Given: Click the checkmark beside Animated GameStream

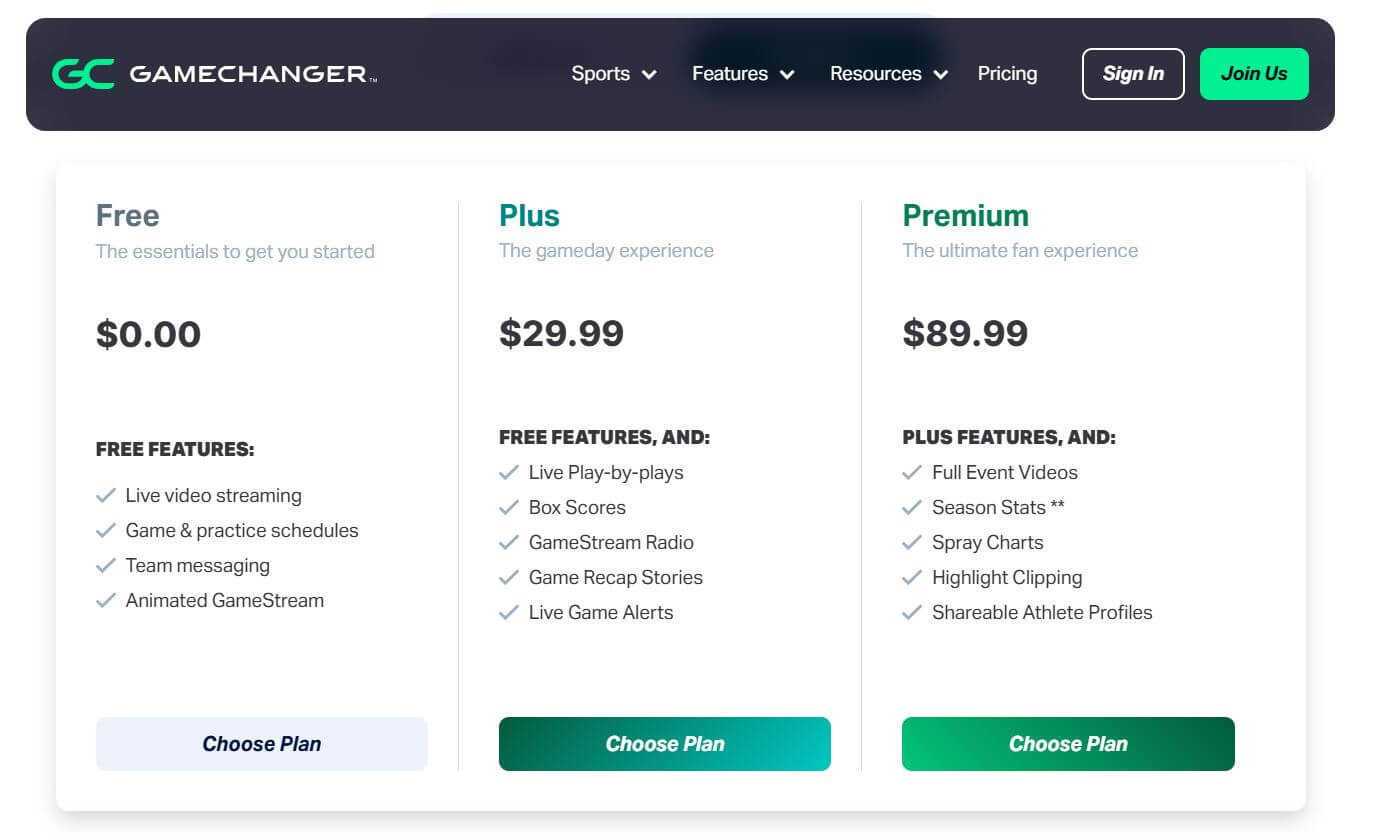Looking at the screenshot, I should pos(106,599).
